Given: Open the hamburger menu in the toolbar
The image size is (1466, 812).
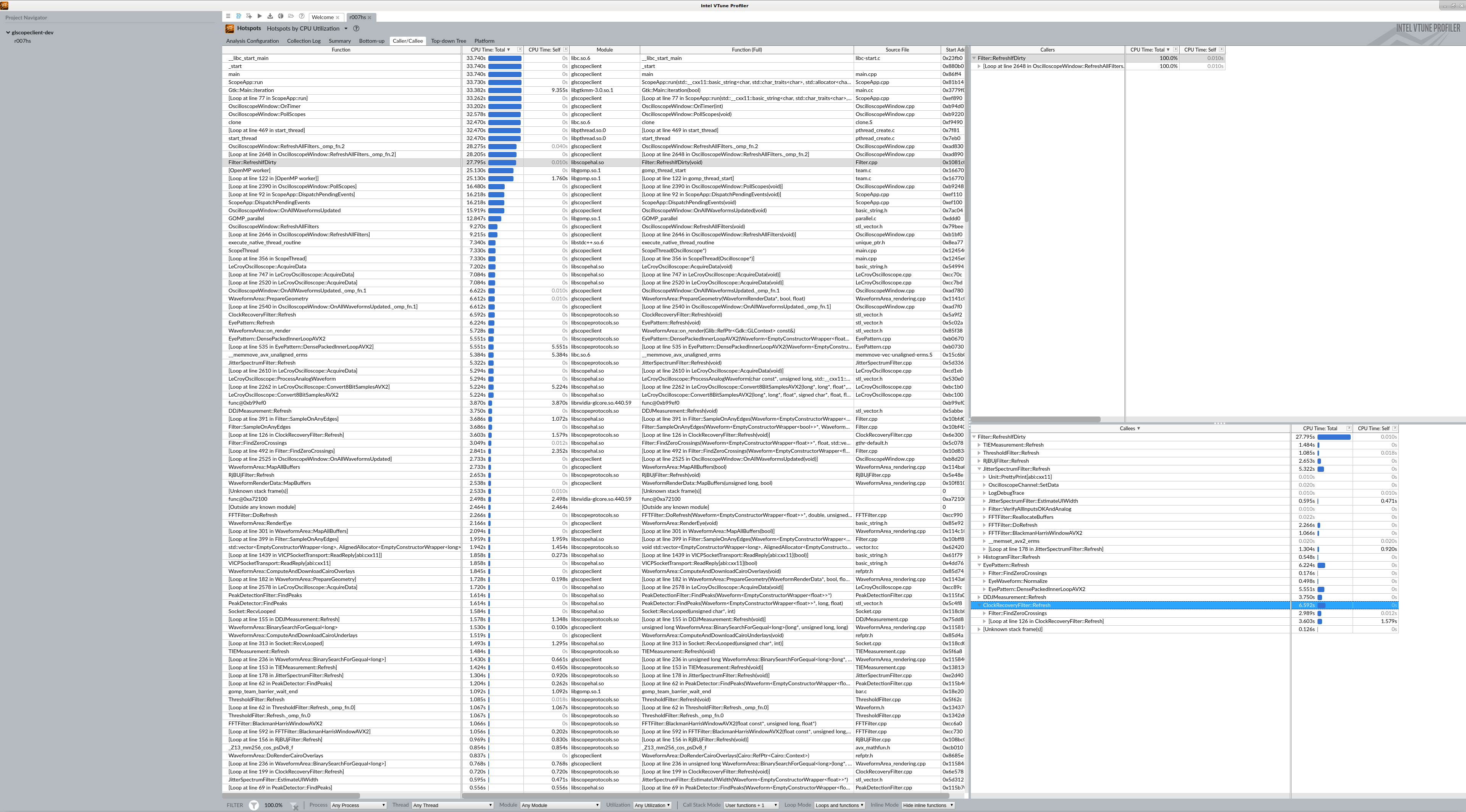Looking at the screenshot, I should [x=228, y=16].
